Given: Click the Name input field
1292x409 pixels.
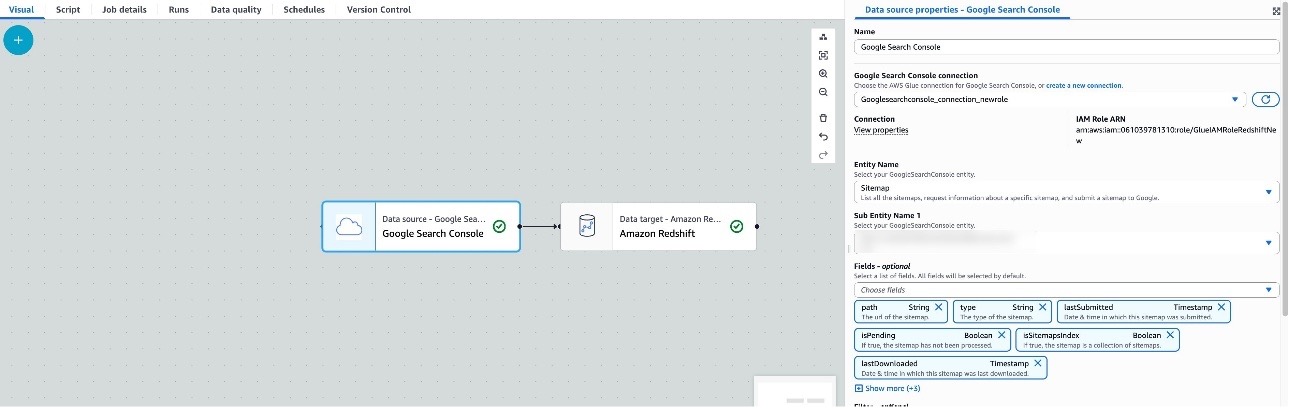Looking at the screenshot, I should pos(1065,47).
